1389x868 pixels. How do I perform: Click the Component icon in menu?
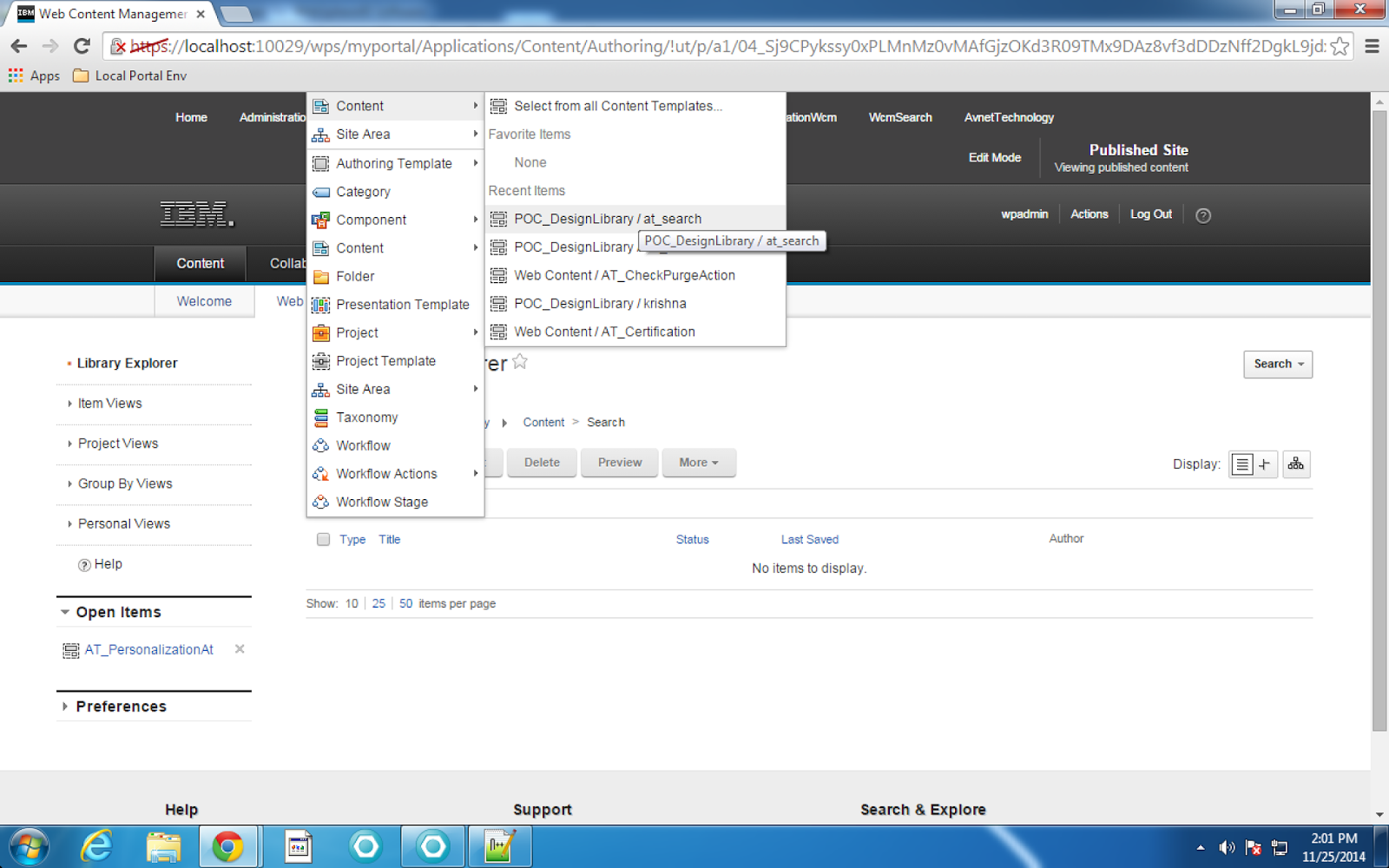[x=320, y=220]
